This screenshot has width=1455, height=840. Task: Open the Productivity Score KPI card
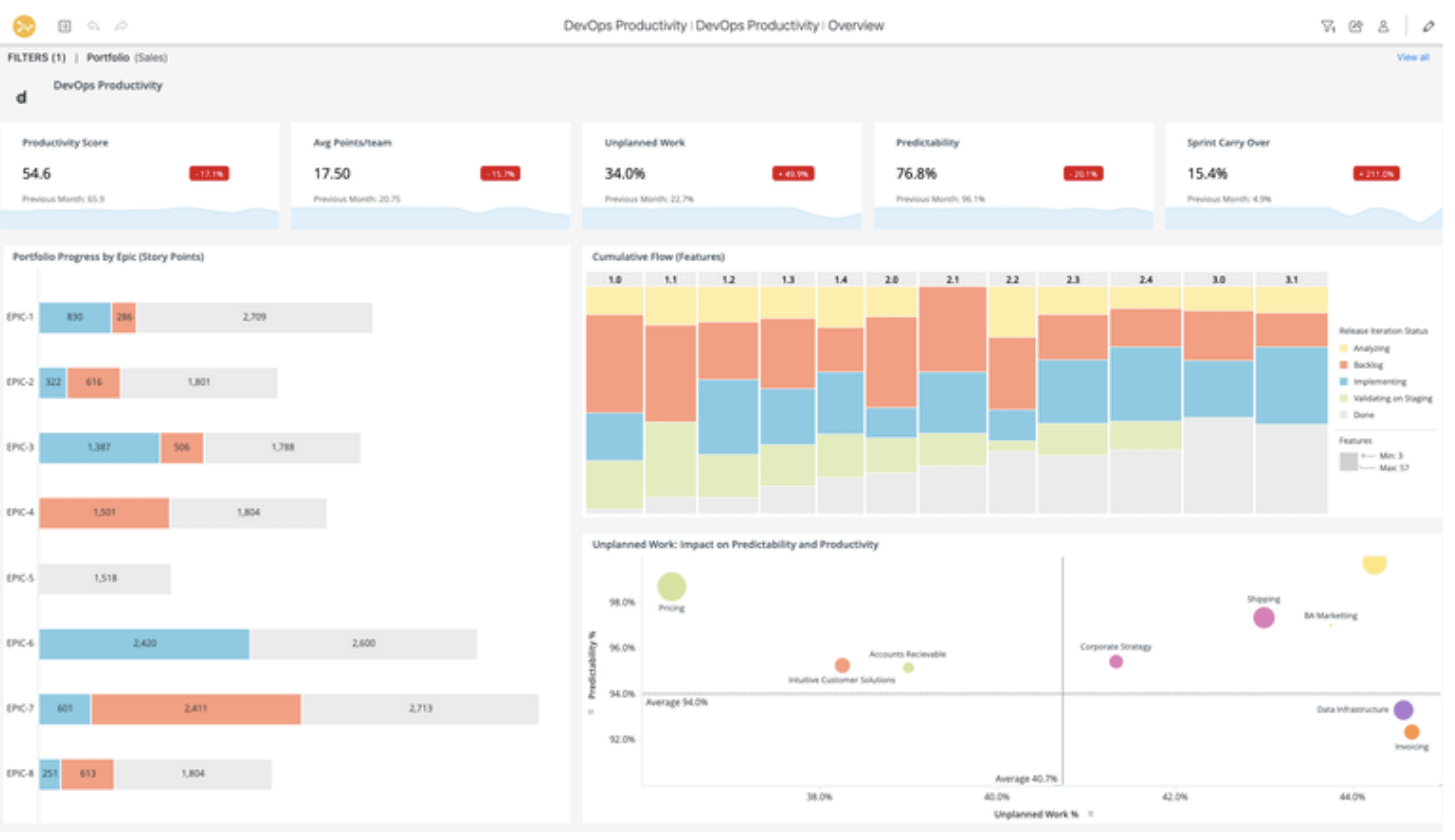140,175
